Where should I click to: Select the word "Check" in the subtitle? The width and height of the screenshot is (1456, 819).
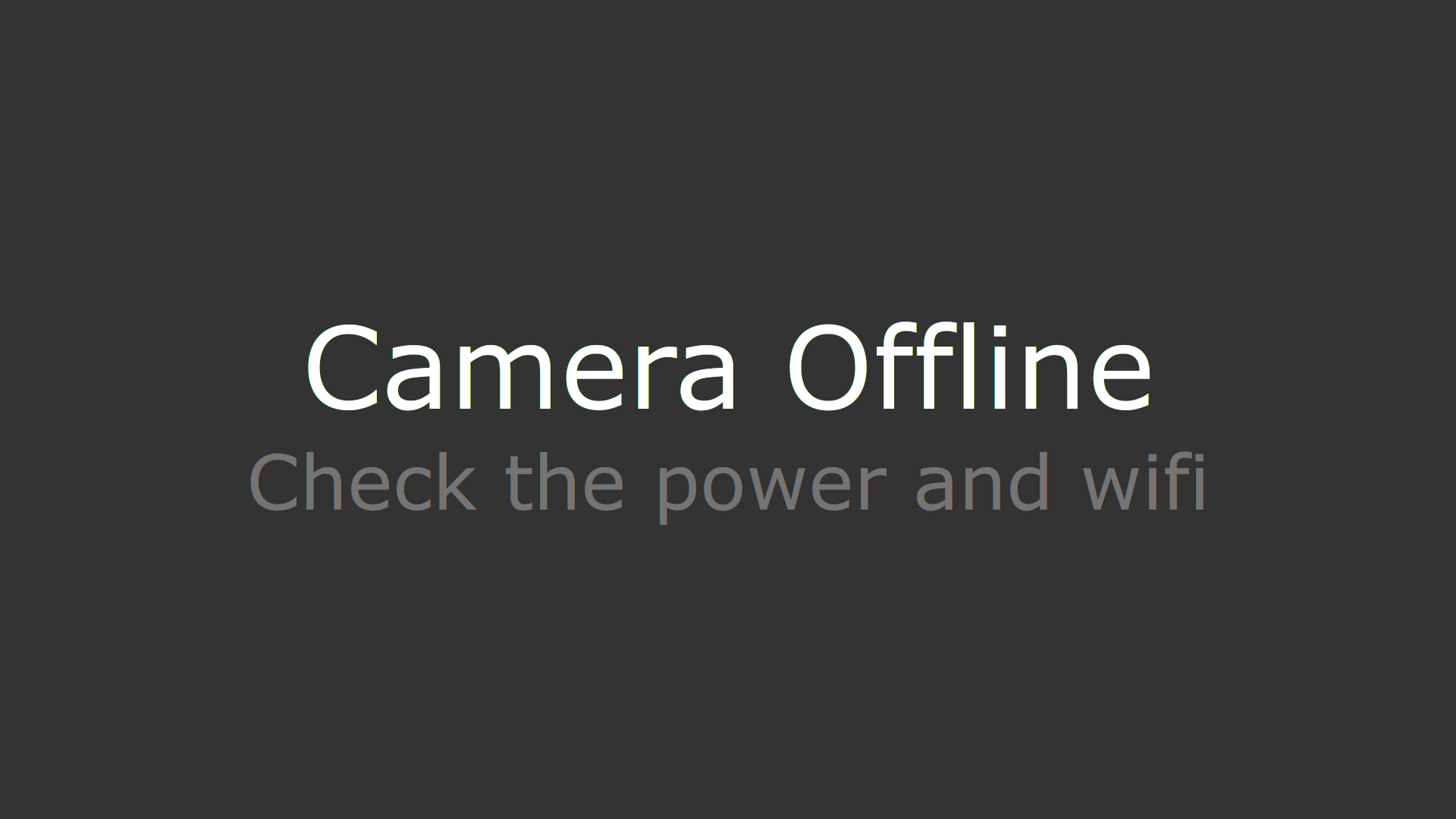362,482
